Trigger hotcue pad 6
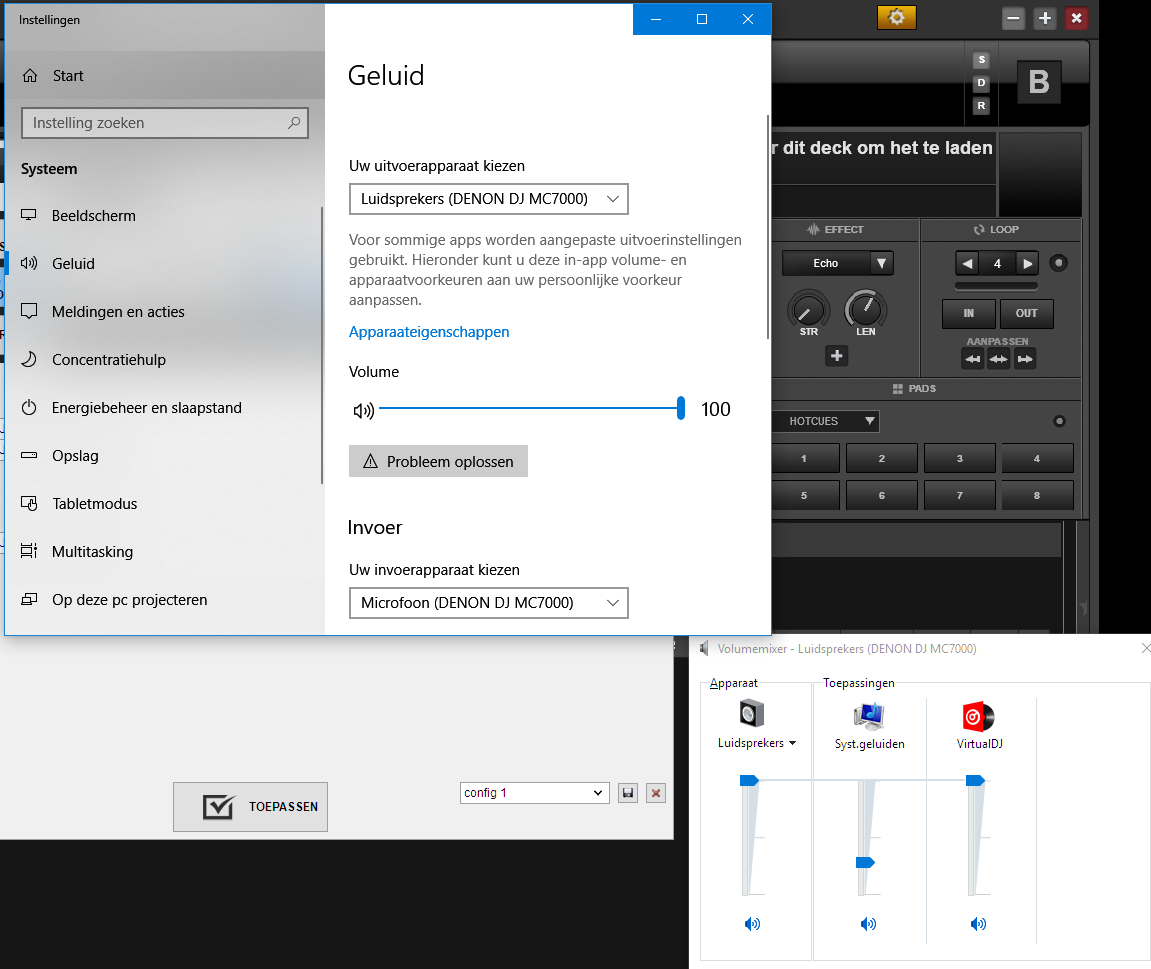Image resolution: width=1151 pixels, height=969 pixels. click(x=882, y=496)
